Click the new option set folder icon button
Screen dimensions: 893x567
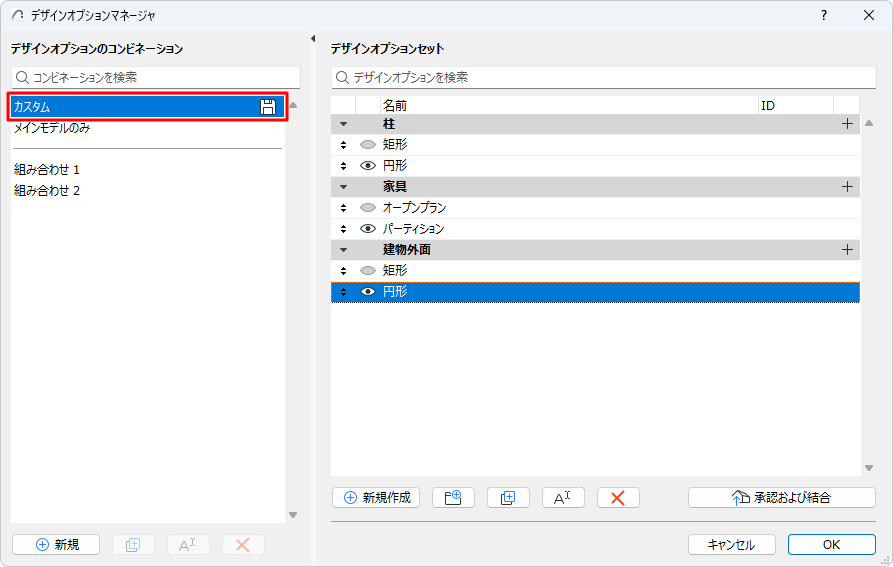[453, 498]
